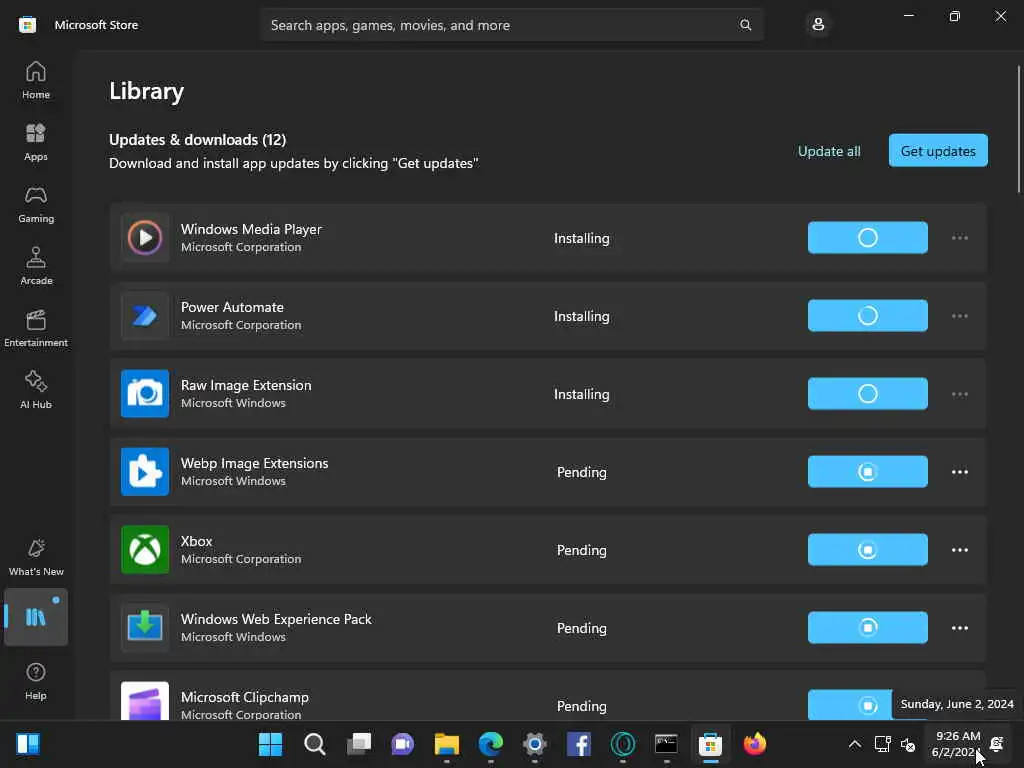Click the Get updates button
The height and width of the screenshot is (768, 1024).
tap(938, 151)
